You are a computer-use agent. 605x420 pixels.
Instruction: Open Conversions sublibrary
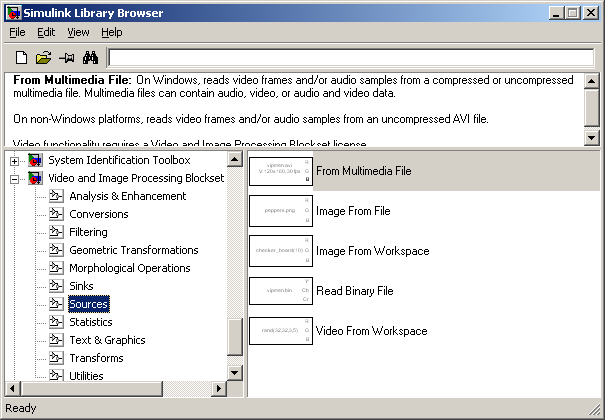pyautogui.click(x=99, y=214)
